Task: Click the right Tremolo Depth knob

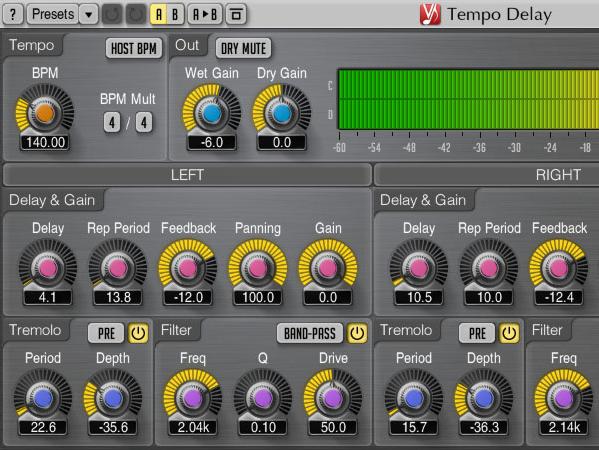Action: pos(484,398)
